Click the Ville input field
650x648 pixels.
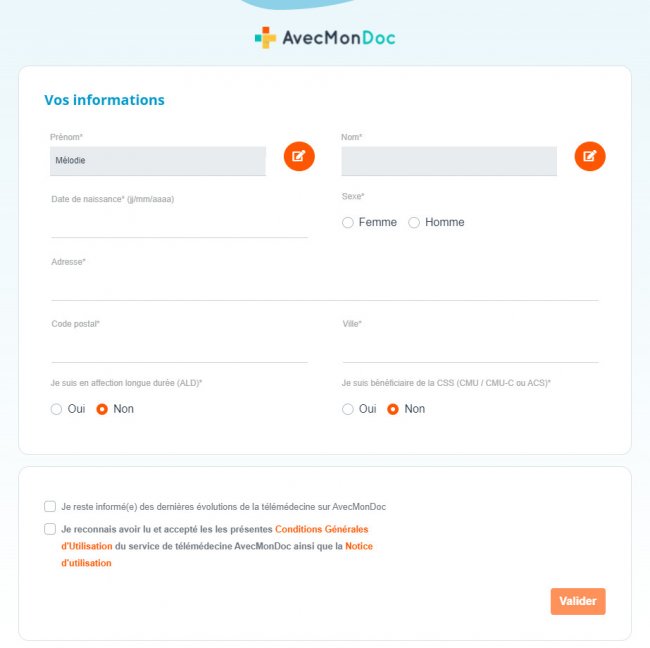(470, 350)
